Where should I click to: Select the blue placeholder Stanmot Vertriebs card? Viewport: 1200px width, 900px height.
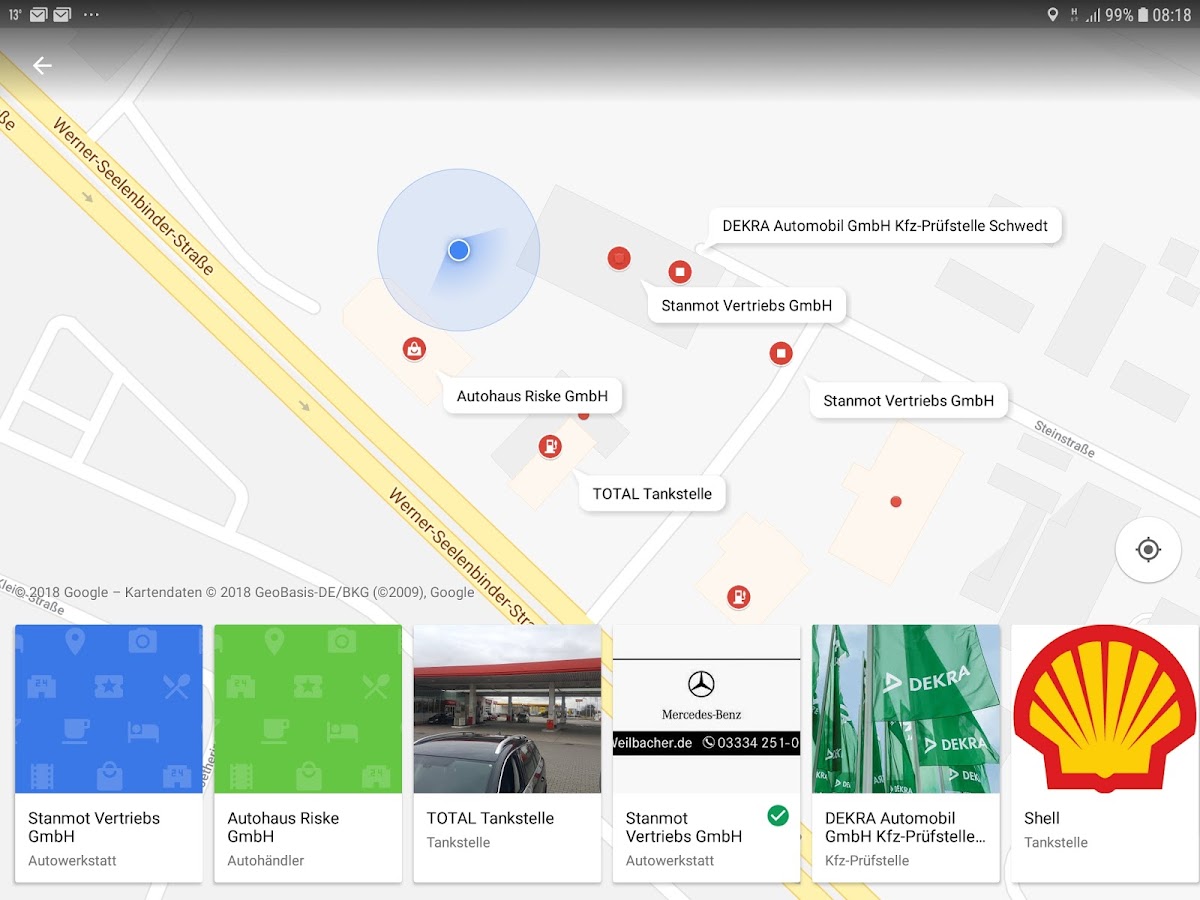[x=108, y=709]
